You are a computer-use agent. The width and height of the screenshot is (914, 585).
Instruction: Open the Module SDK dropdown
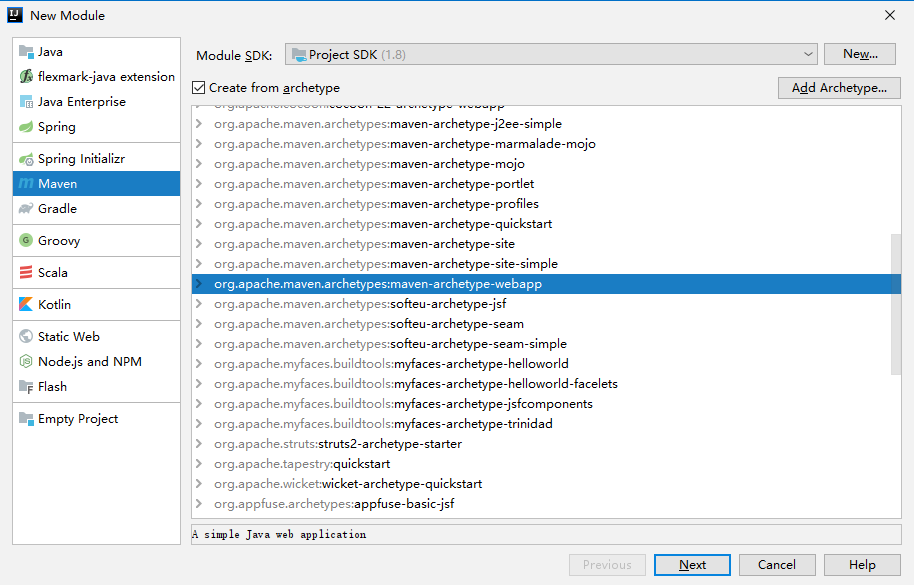[551, 55]
